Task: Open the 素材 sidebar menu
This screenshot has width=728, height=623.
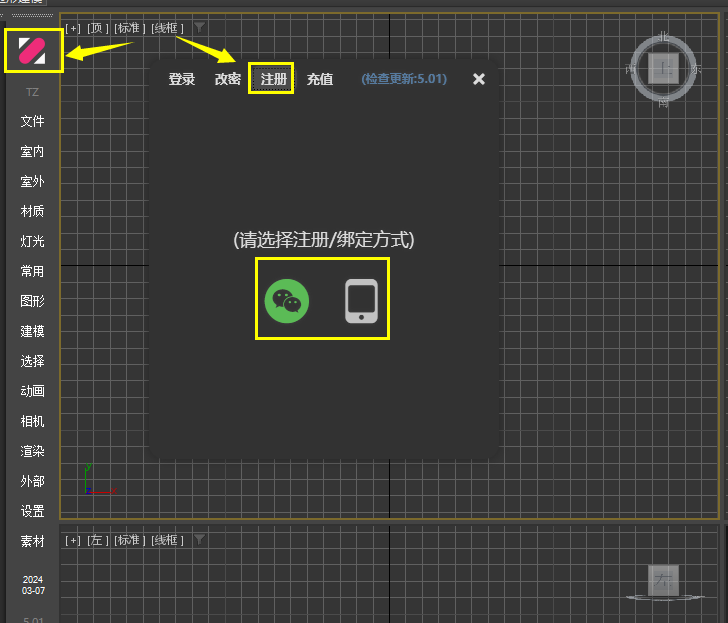Action: [x=32, y=541]
